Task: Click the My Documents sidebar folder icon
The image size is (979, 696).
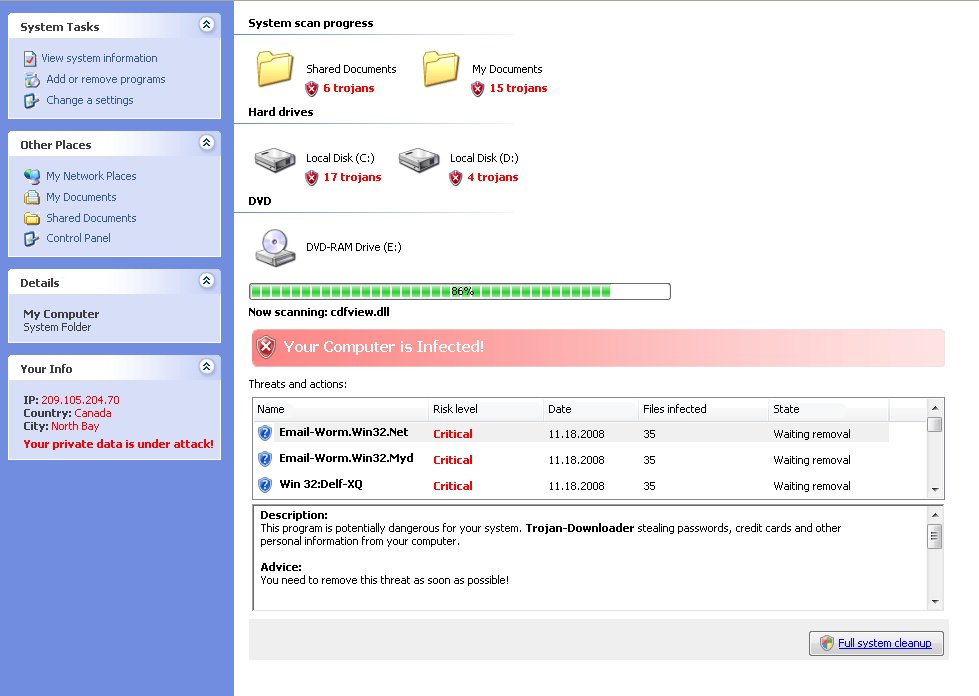Action: coord(32,197)
